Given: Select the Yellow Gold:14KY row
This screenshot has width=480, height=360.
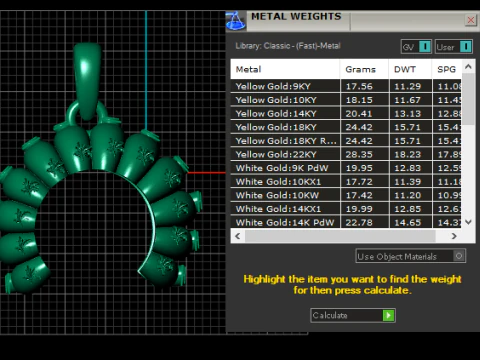Looking at the screenshot, I should (346, 114).
